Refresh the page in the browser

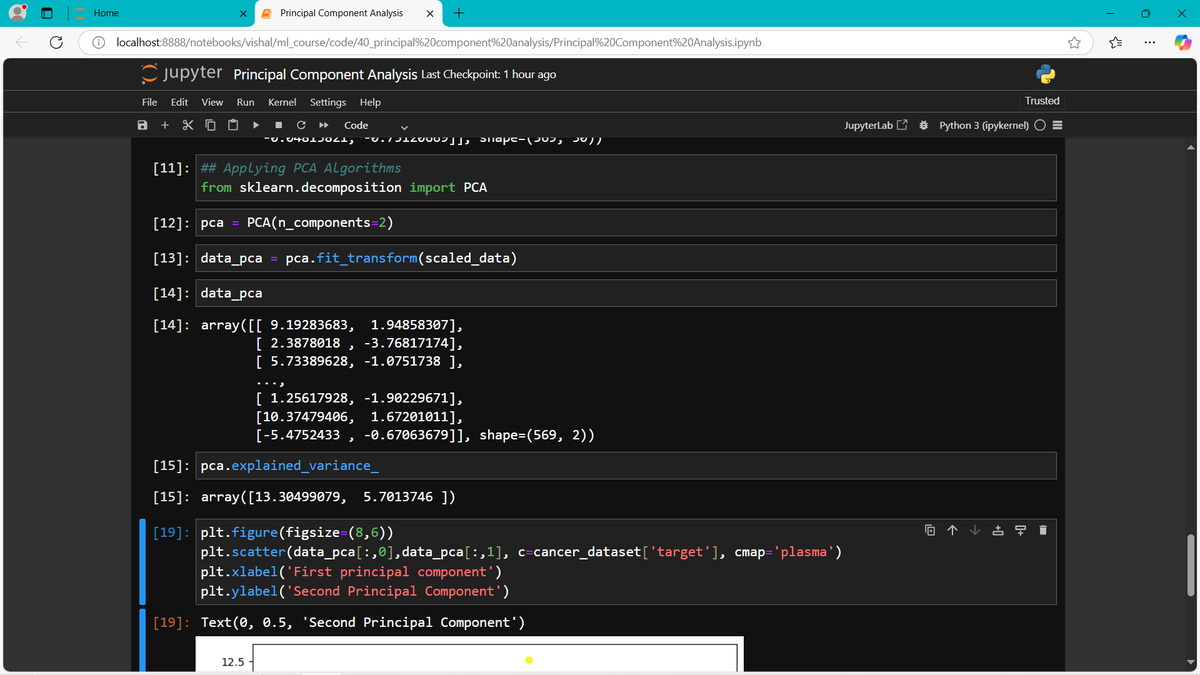click(x=57, y=43)
